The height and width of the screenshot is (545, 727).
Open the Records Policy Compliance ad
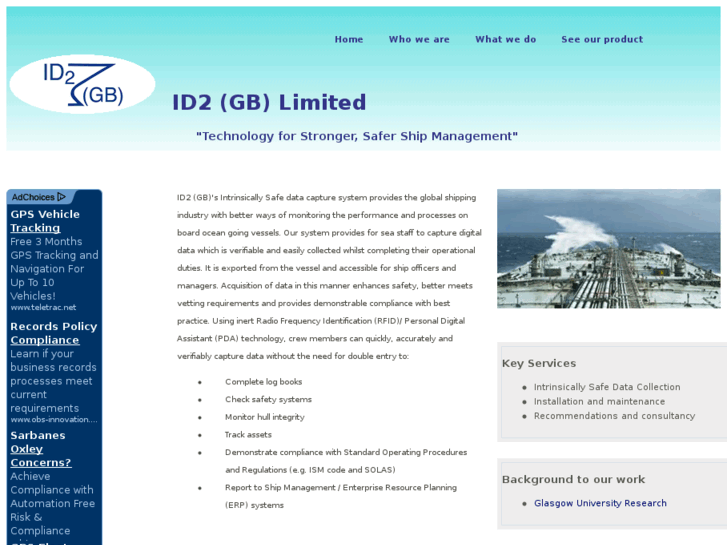[54, 333]
